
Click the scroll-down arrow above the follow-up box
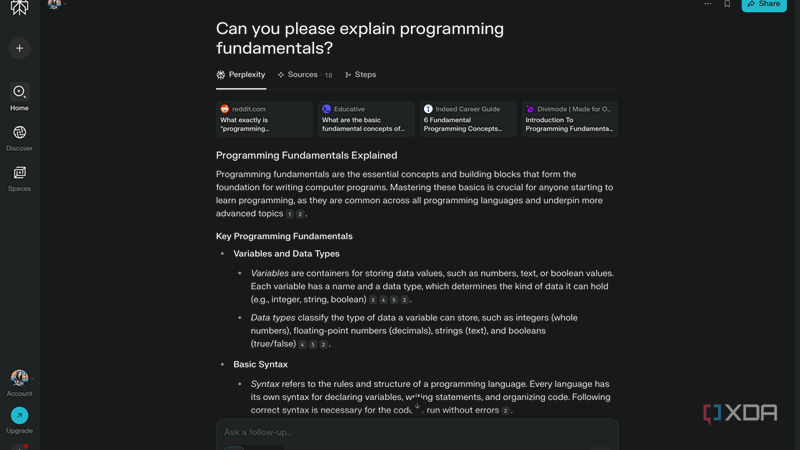coord(417,405)
